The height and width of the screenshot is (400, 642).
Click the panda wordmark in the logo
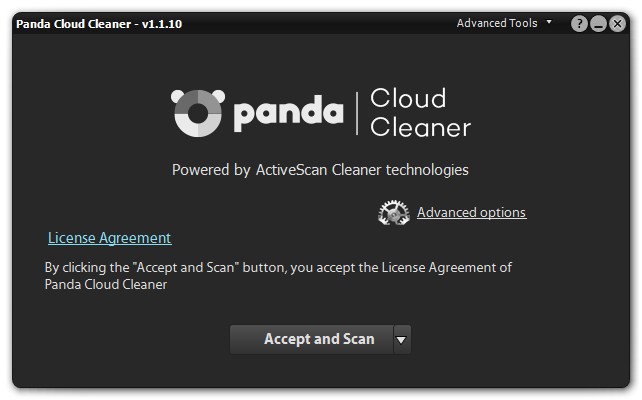(x=288, y=113)
